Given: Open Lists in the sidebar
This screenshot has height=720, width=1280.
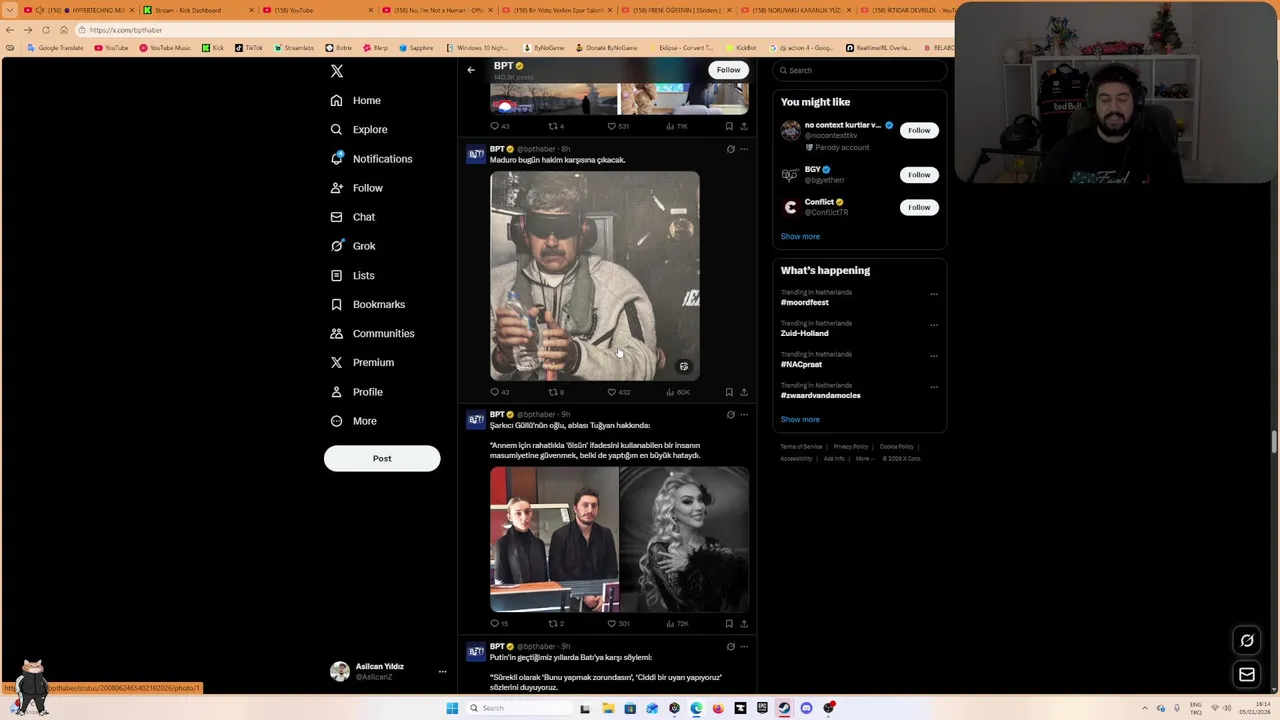Looking at the screenshot, I should [x=352, y=275].
